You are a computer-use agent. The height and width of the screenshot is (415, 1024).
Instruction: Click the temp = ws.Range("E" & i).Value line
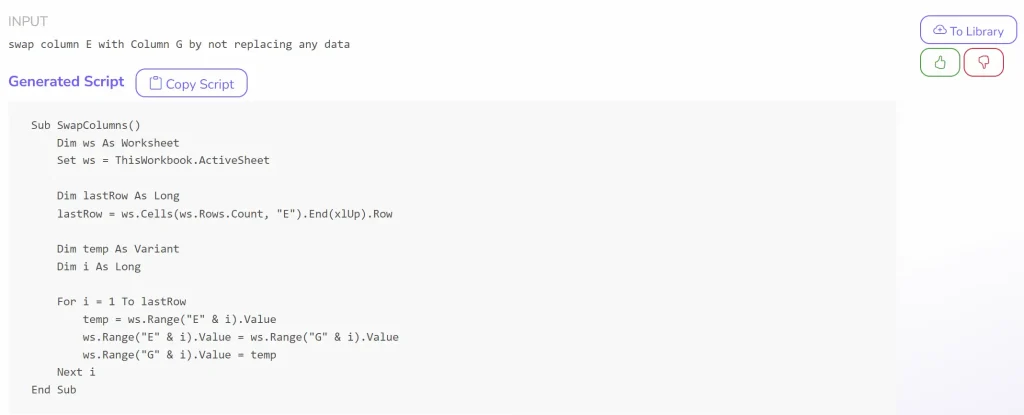[180, 320]
